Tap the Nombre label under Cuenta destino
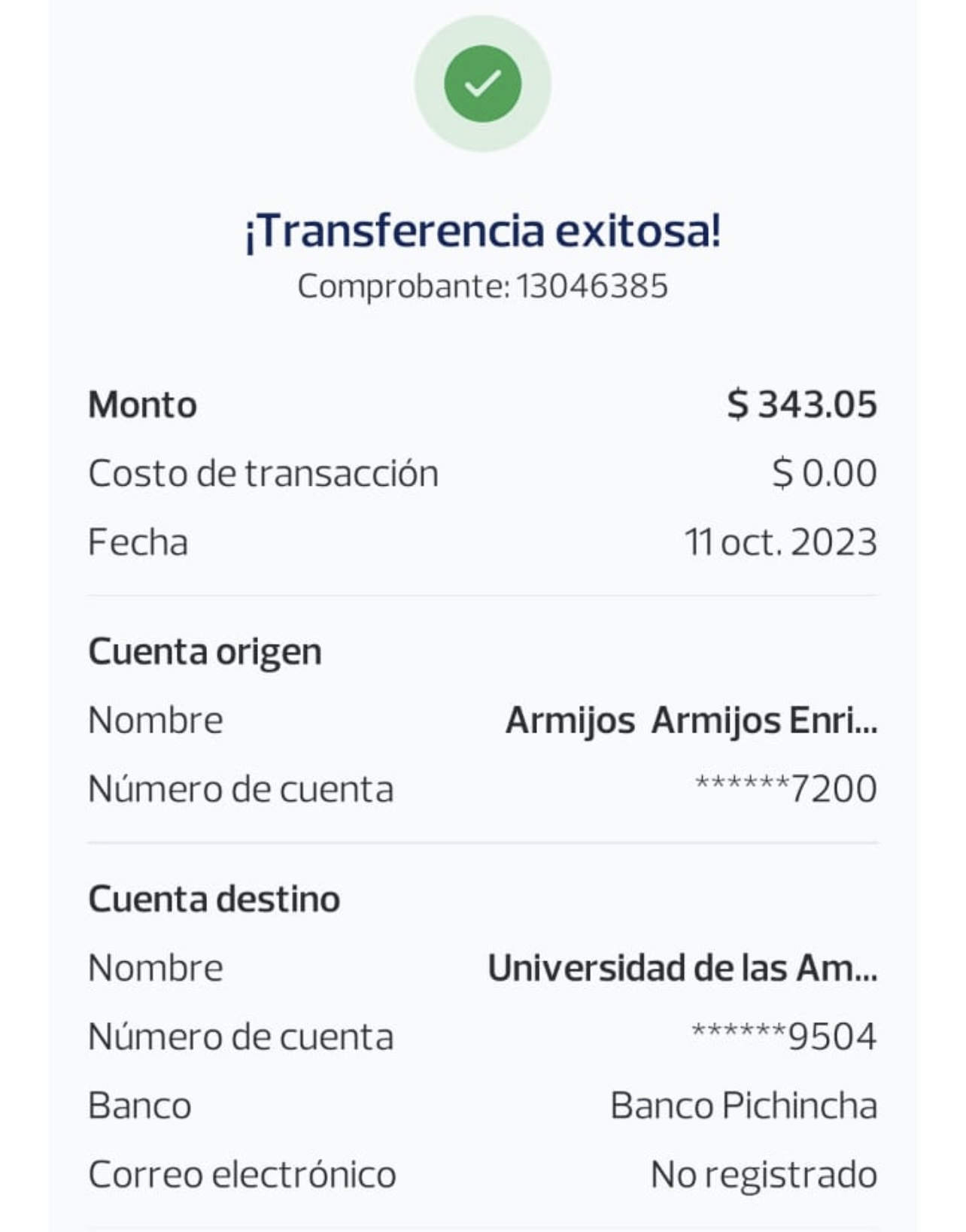This screenshot has width=966, height=1232. click(x=155, y=968)
